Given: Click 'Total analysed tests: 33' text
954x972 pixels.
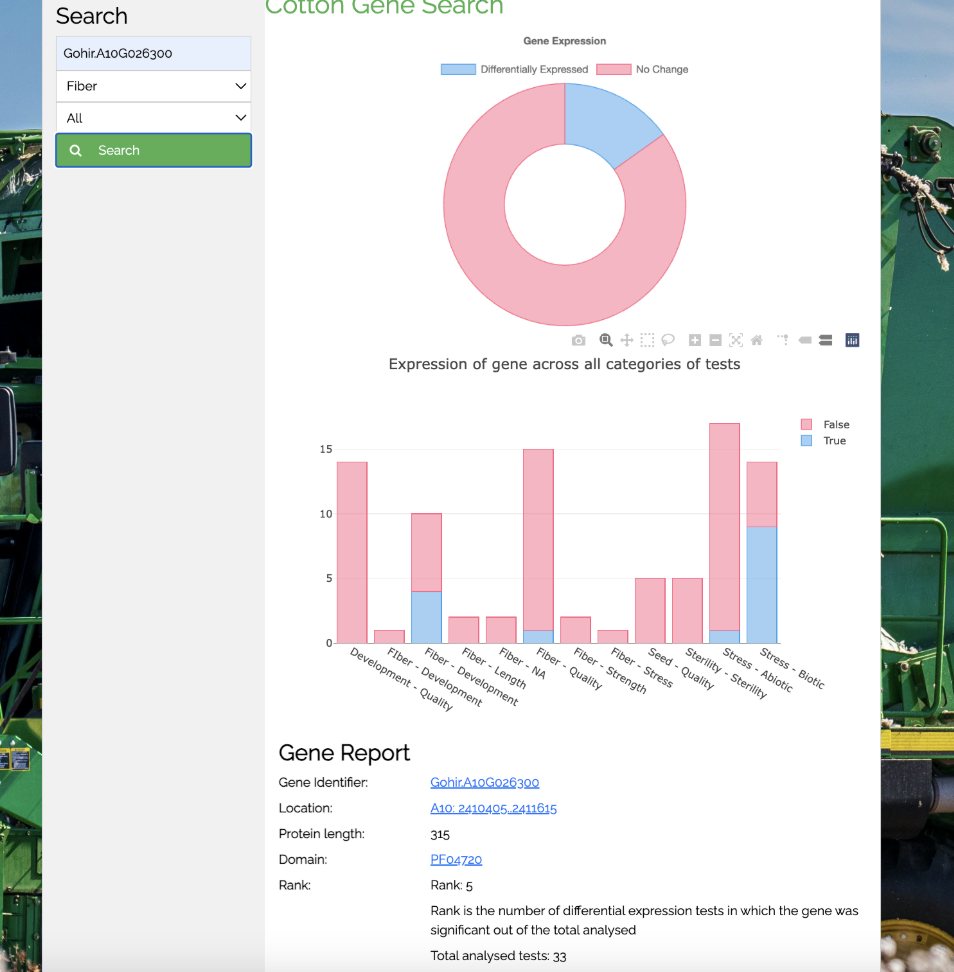Looking at the screenshot, I should (498, 956).
